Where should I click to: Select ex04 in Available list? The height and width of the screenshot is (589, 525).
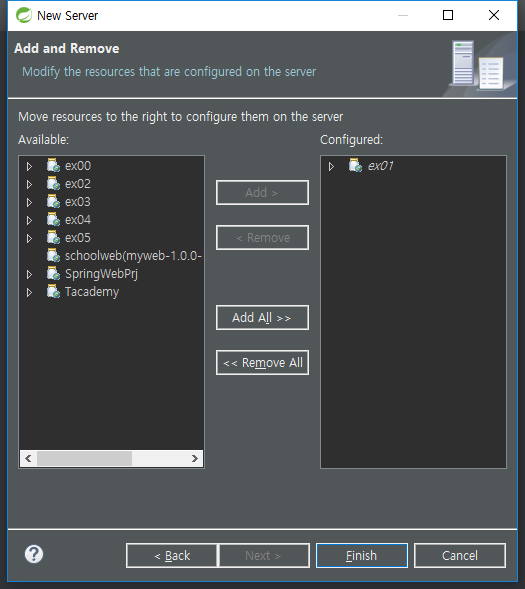click(x=78, y=220)
